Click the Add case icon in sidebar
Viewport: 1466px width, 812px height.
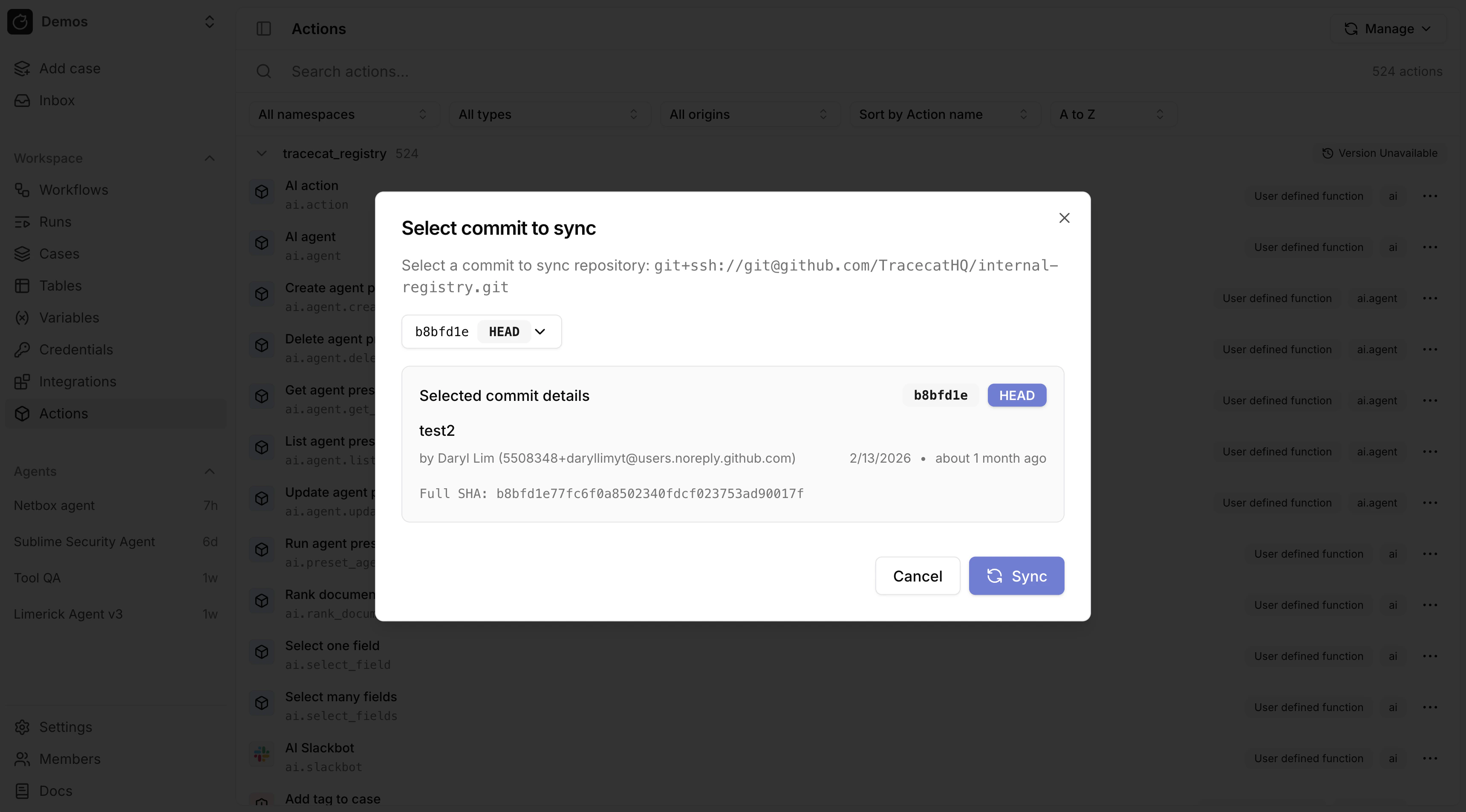22,68
